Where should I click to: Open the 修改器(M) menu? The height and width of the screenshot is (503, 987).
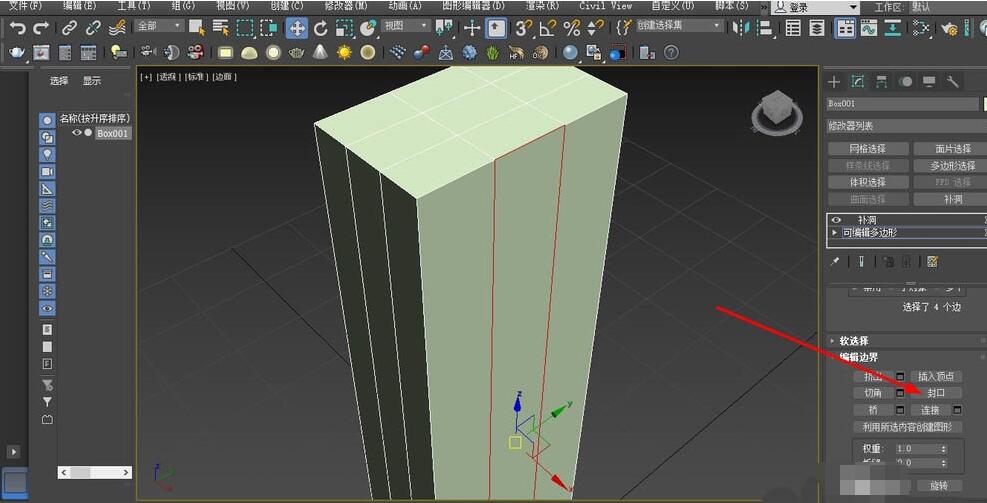pos(346,6)
